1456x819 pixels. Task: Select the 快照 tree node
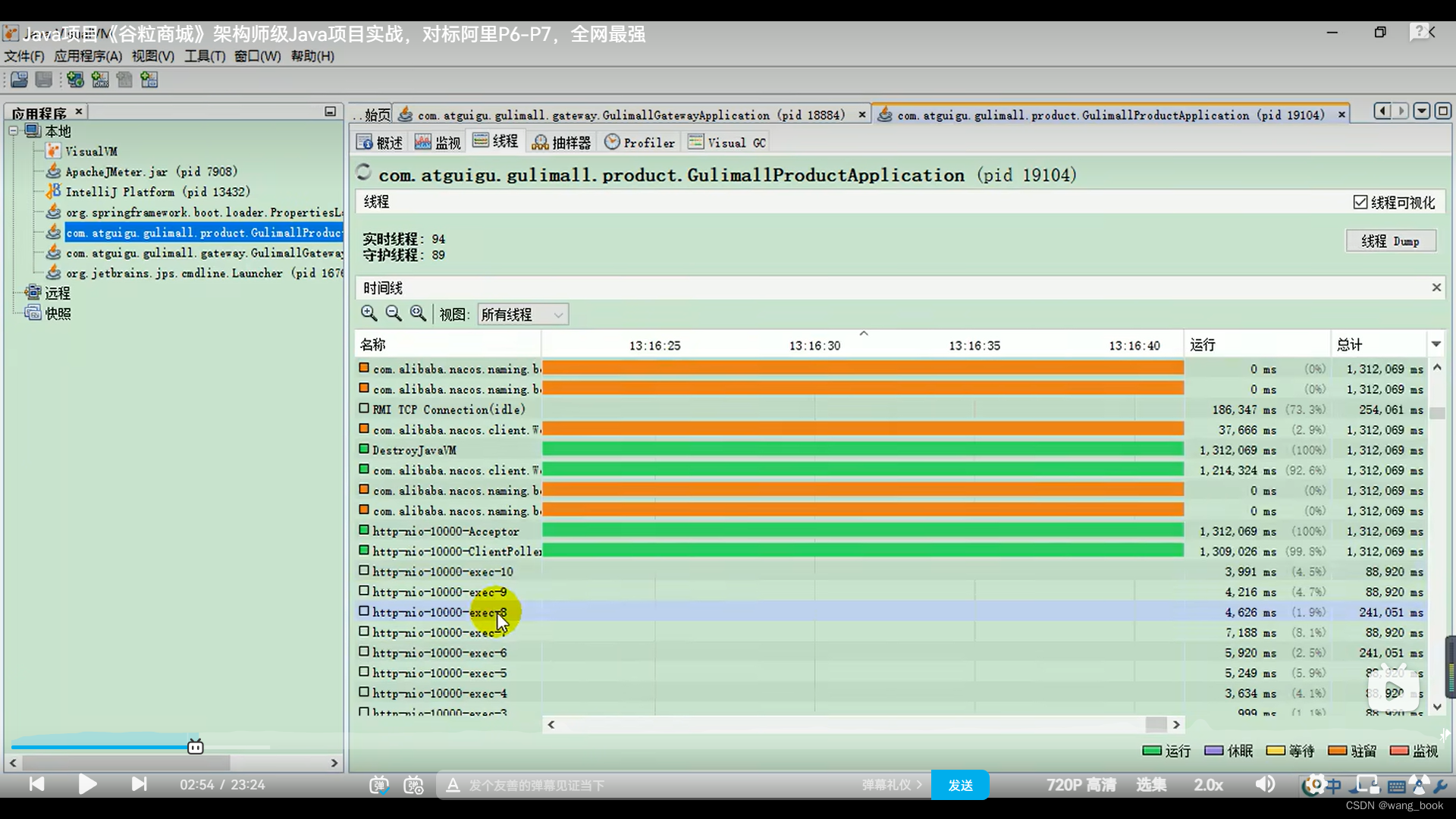(58, 313)
